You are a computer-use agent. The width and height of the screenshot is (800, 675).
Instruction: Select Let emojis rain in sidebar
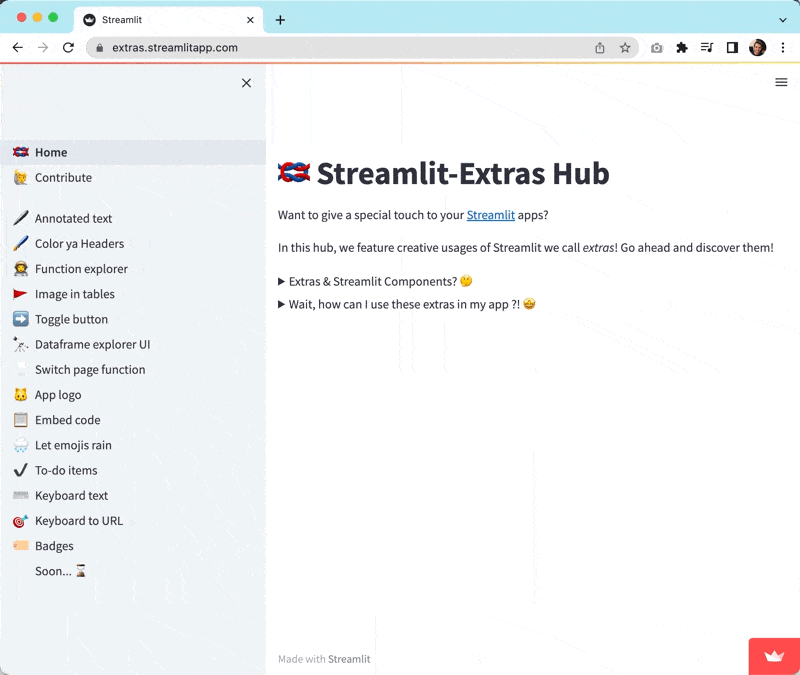[x=133, y=445]
